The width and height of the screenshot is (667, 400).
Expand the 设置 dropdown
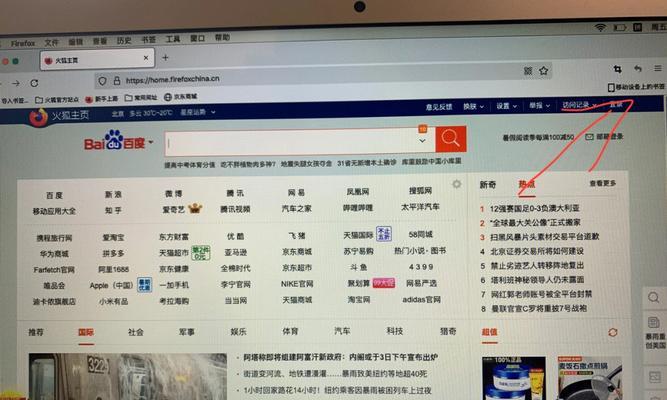[506, 106]
